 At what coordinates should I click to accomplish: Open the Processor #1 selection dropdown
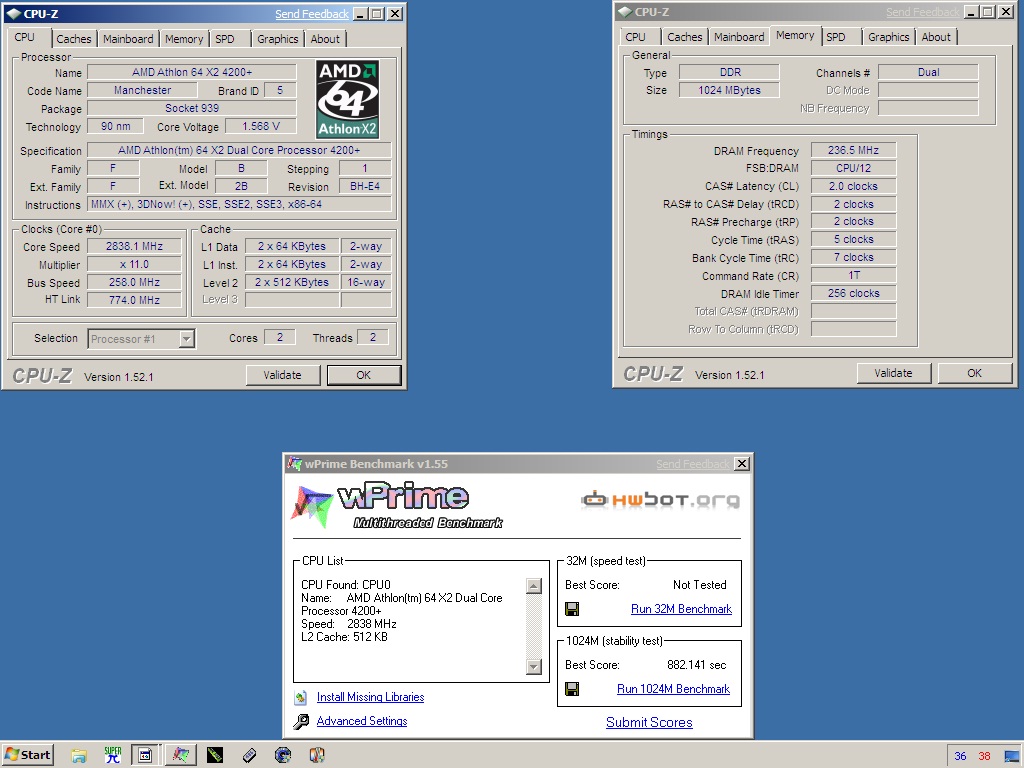coord(187,339)
